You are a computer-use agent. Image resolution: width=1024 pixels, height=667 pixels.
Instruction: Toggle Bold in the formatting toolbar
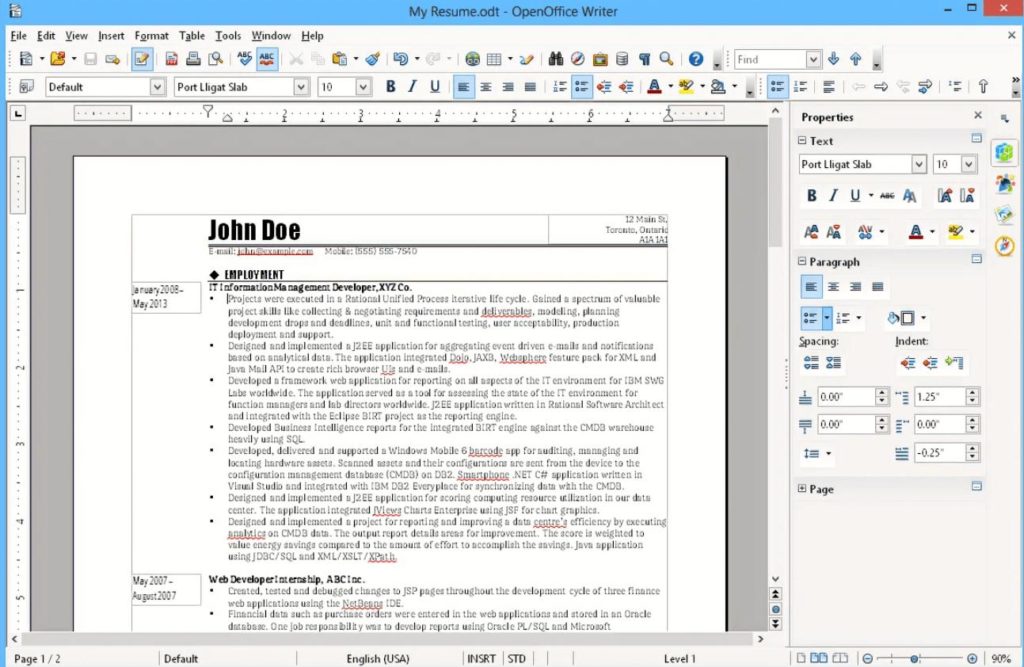(x=391, y=87)
